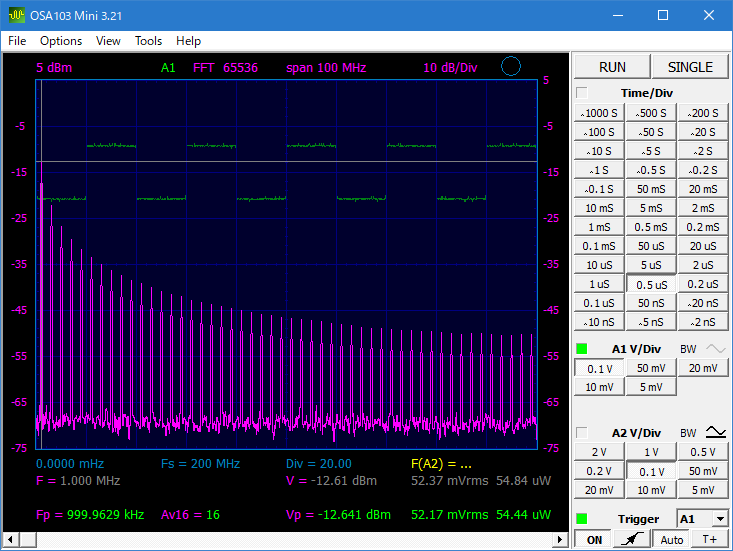Select 0.1 S time per division

[x=599, y=189]
